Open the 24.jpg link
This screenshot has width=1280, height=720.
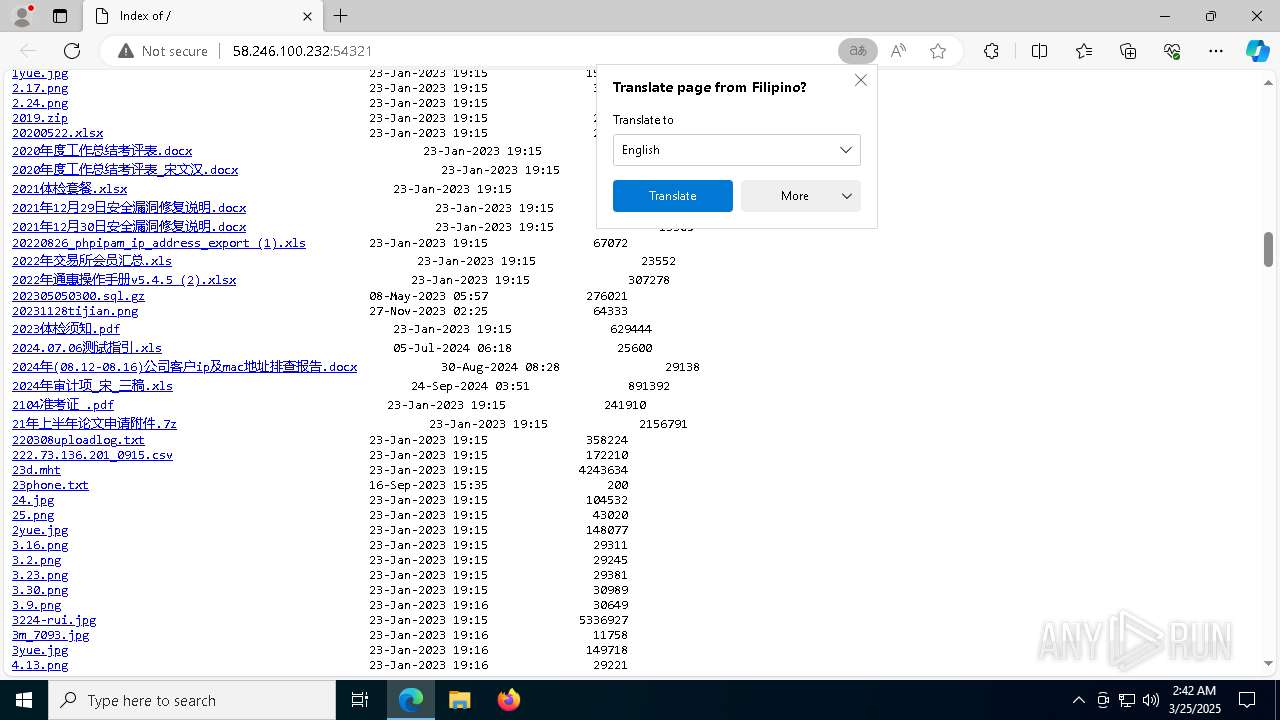coord(33,500)
